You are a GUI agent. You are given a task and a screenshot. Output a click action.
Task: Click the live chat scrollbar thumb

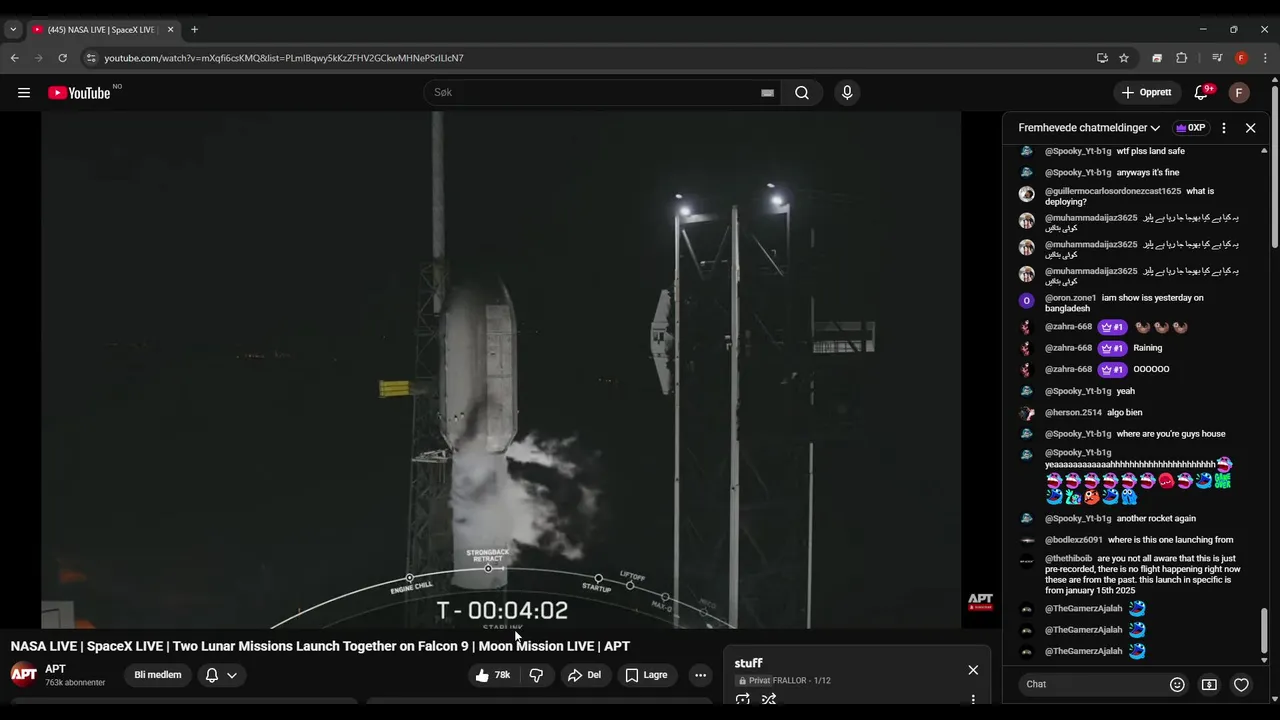(1264, 630)
